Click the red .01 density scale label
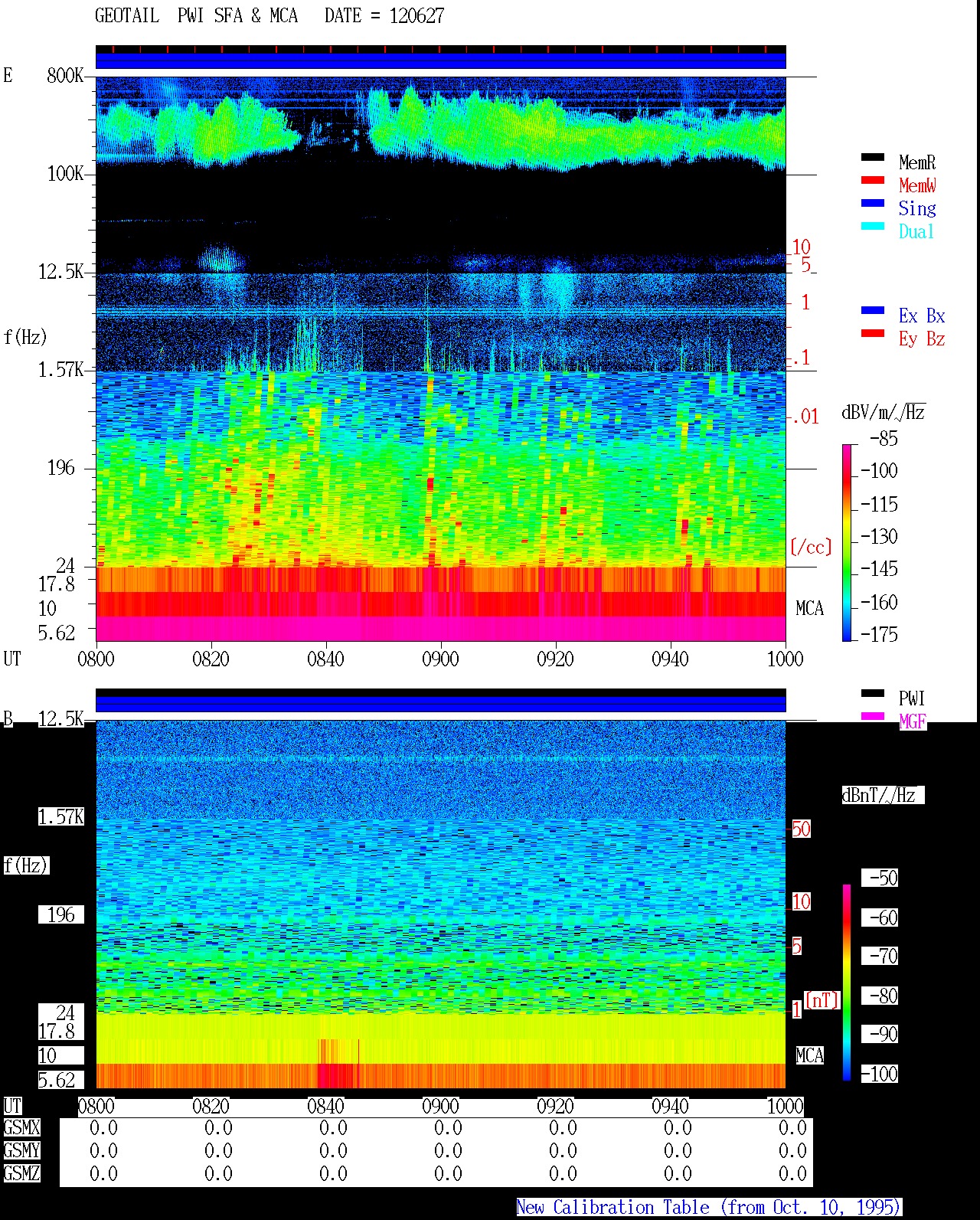Viewport: 980px width, 1220px height. coord(805,417)
